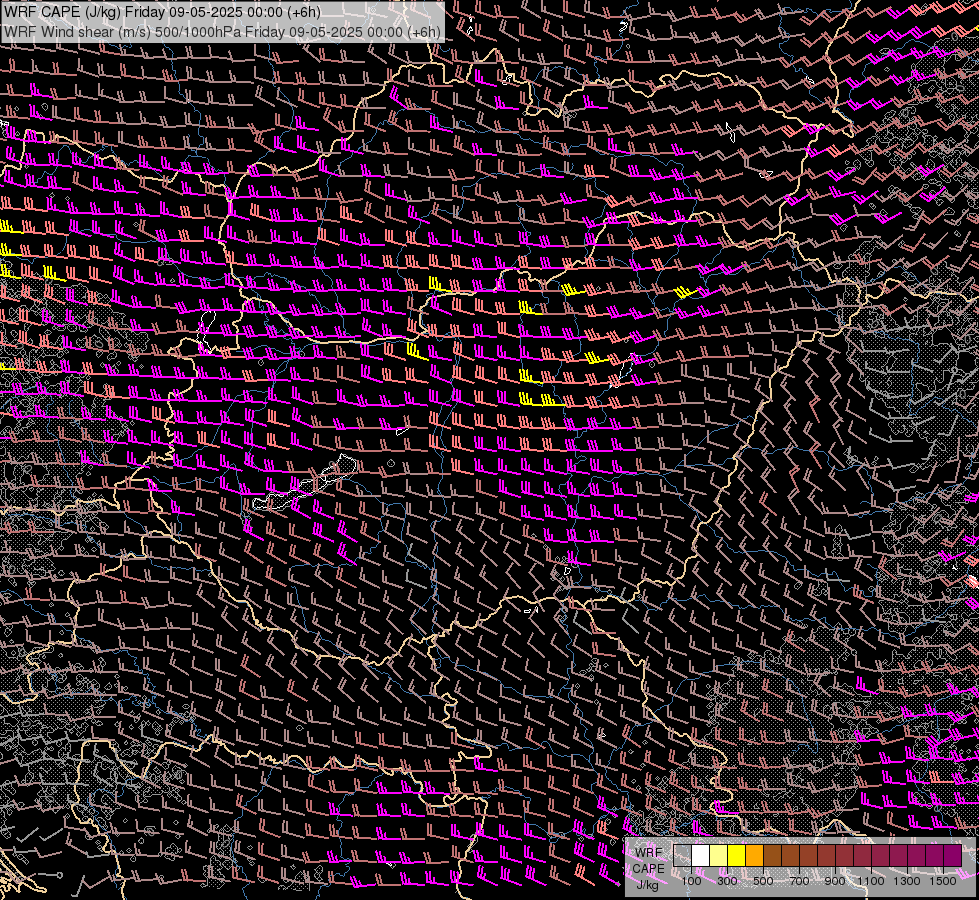The image size is (979, 900).
Task: Select the final purple legend swatch
Action: click(x=953, y=856)
